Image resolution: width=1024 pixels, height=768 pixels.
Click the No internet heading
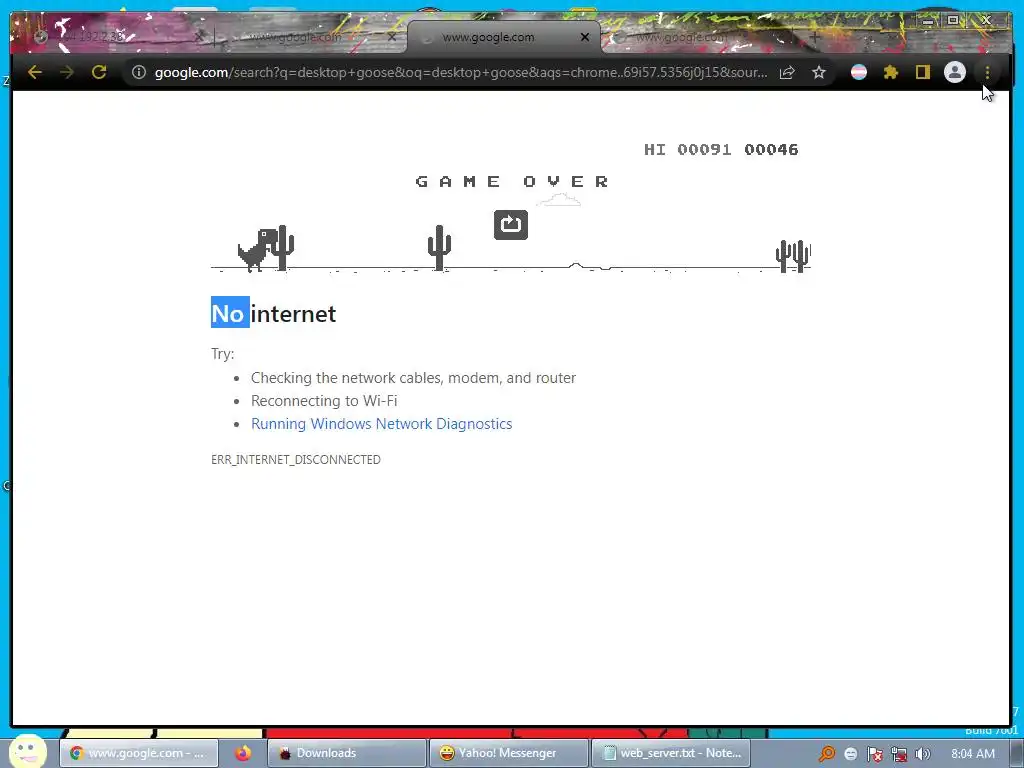pyautogui.click(x=273, y=314)
